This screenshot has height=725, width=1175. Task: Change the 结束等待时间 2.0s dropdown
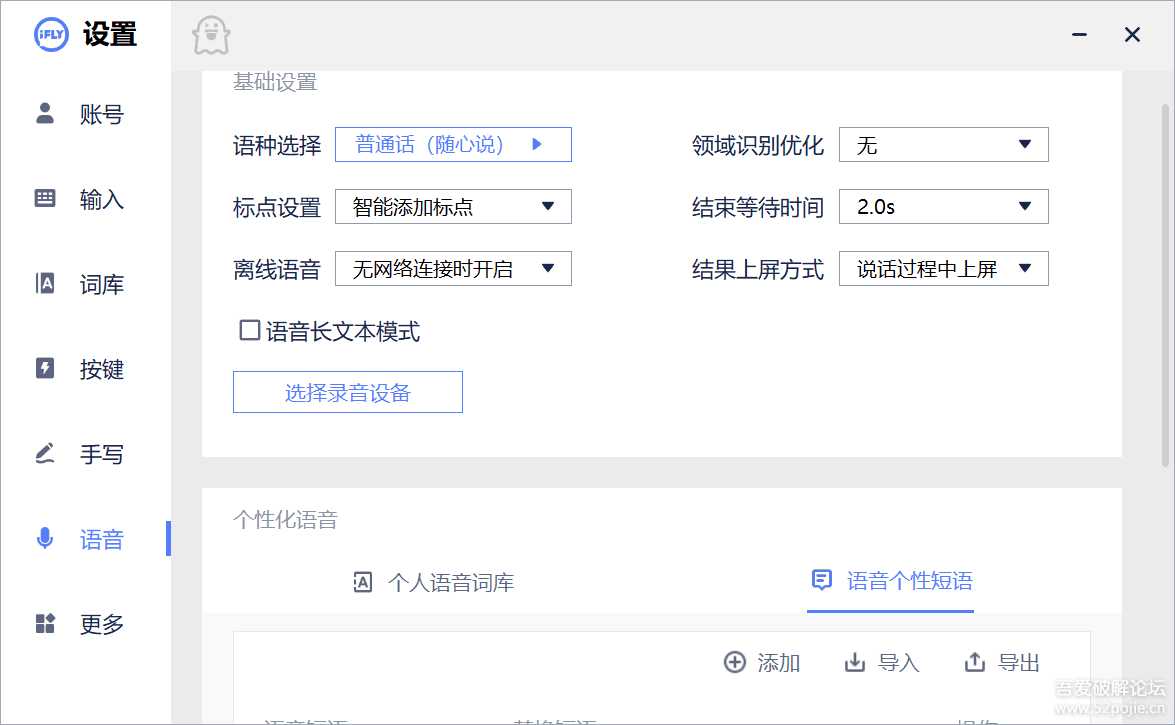click(943, 207)
